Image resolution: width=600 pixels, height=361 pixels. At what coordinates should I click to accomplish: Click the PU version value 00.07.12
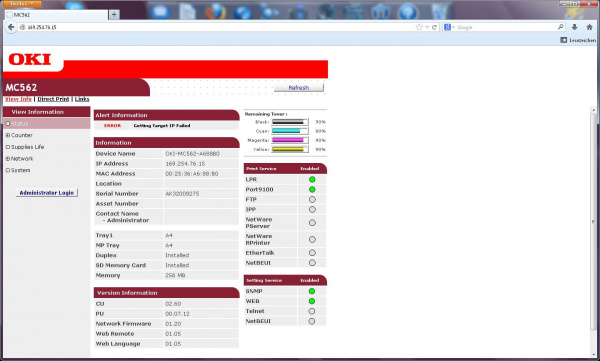(x=177, y=314)
